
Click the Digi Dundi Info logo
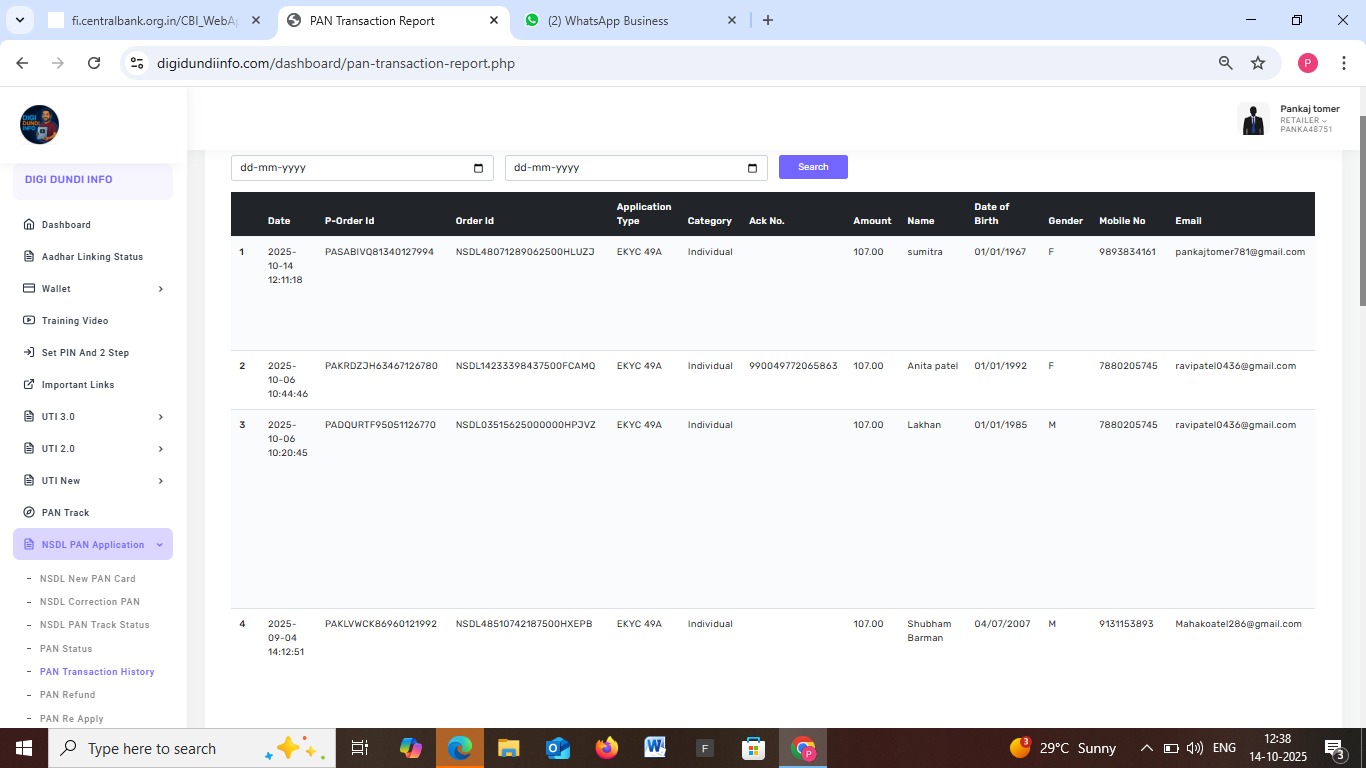[40, 125]
